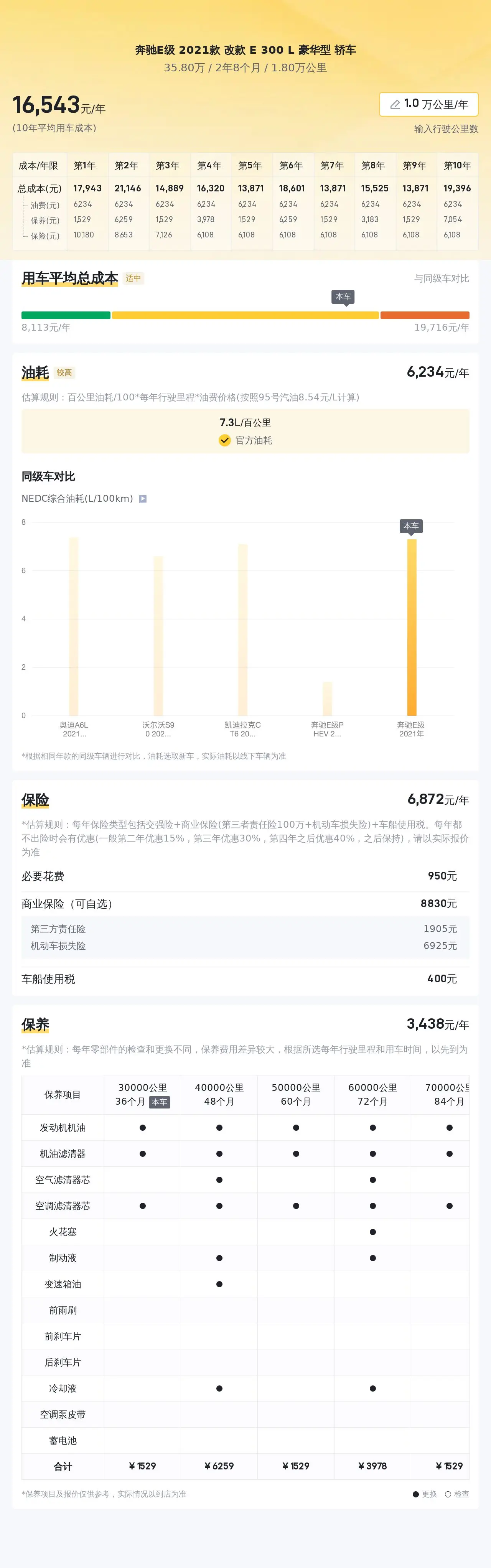The width and height of the screenshot is (491, 1568).
Task: Click the orange segment of cost bar
Action: (425, 315)
